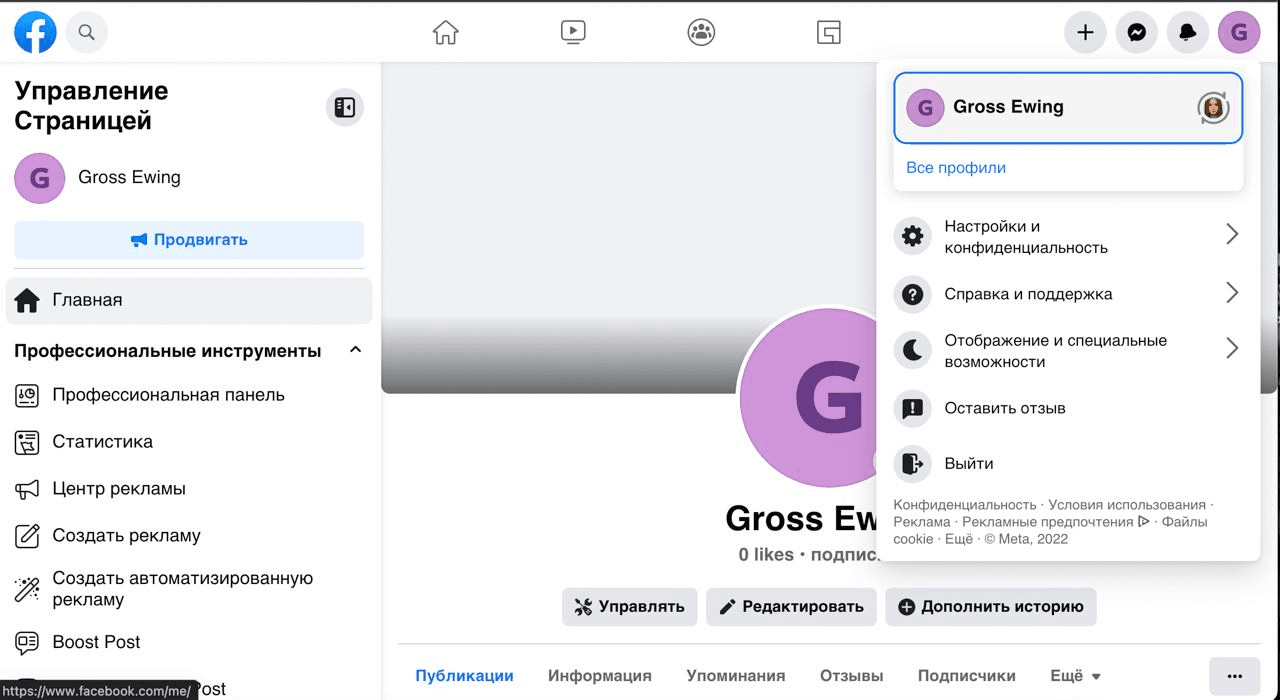Open notifications bell
The width and height of the screenshot is (1280, 700).
pos(1187,33)
